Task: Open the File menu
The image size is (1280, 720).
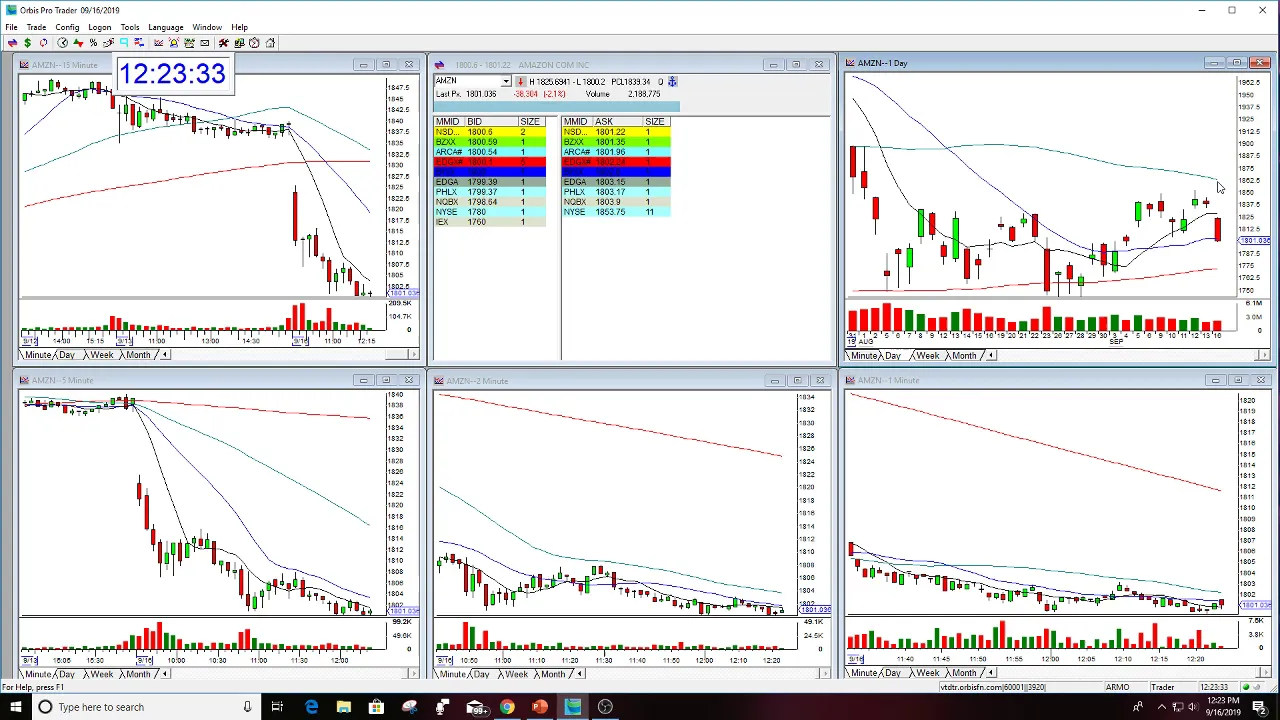Action: click(x=11, y=27)
